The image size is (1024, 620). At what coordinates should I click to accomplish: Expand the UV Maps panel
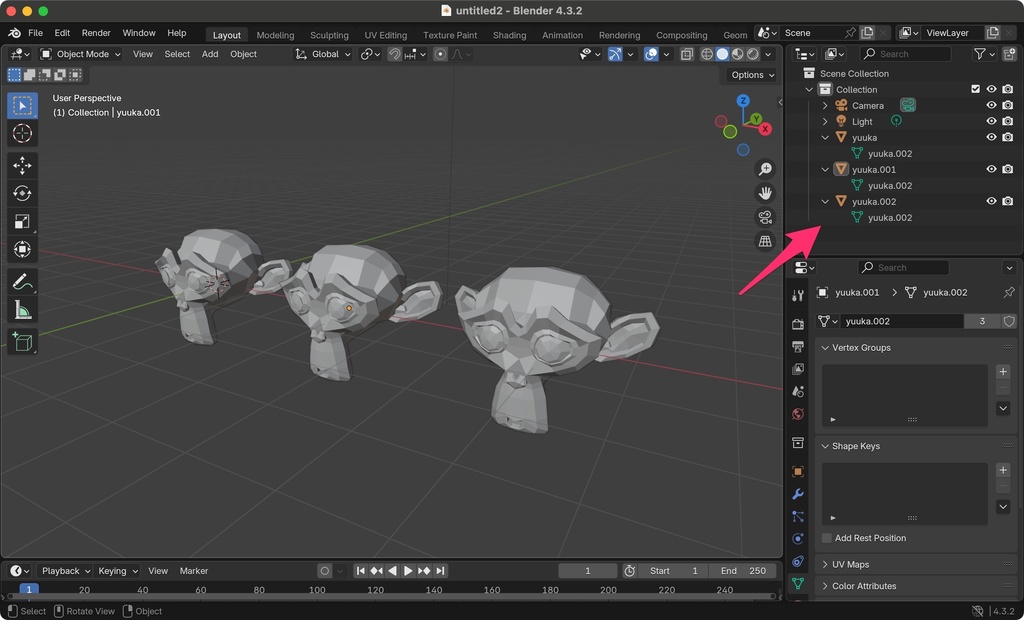coord(850,565)
